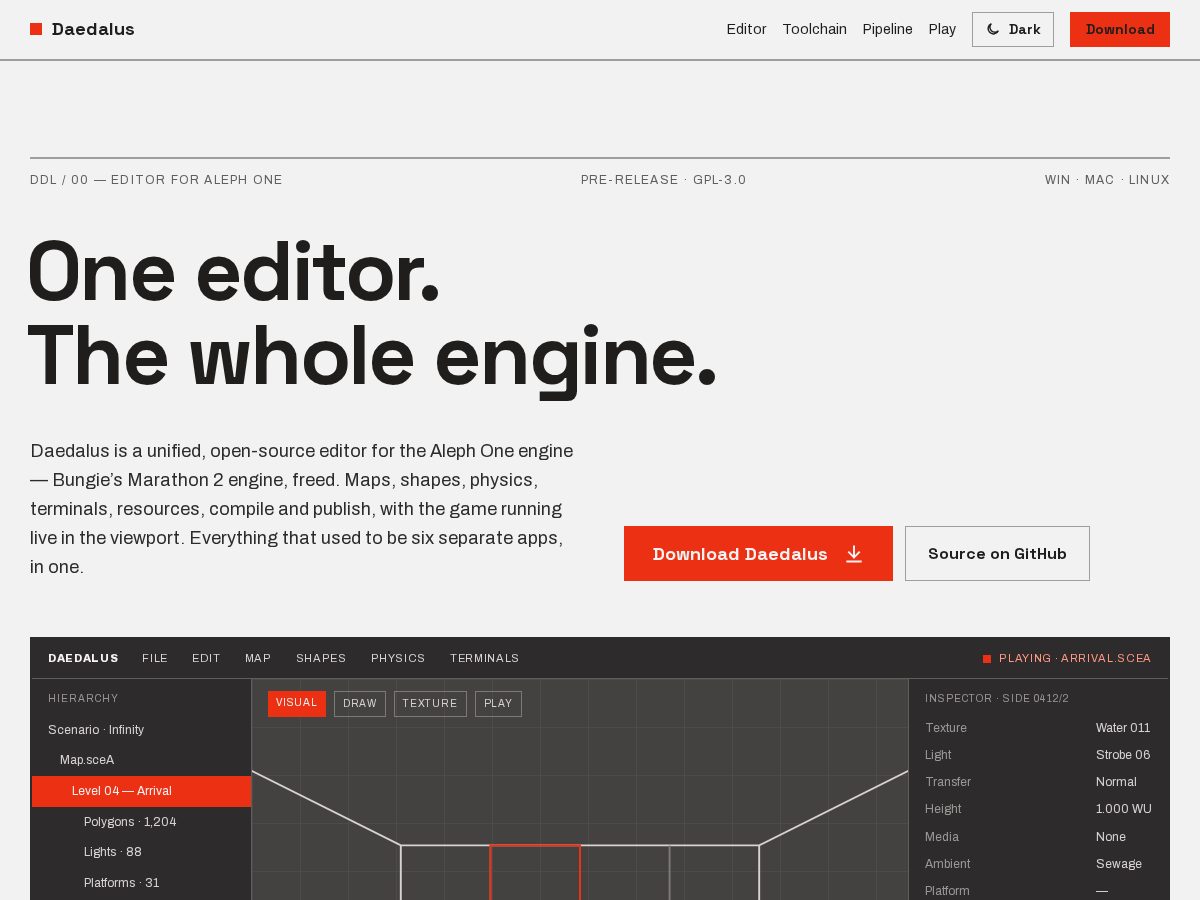Click the Daedalus red square logo

click(x=36, y=29)
